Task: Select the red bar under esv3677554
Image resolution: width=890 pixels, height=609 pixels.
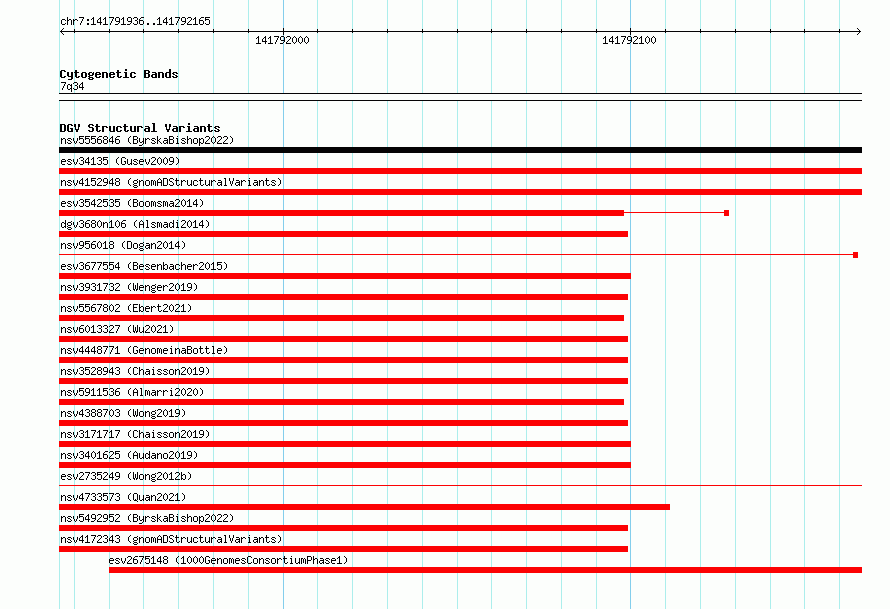Action: pyautogui.click(x=345, y=276)
